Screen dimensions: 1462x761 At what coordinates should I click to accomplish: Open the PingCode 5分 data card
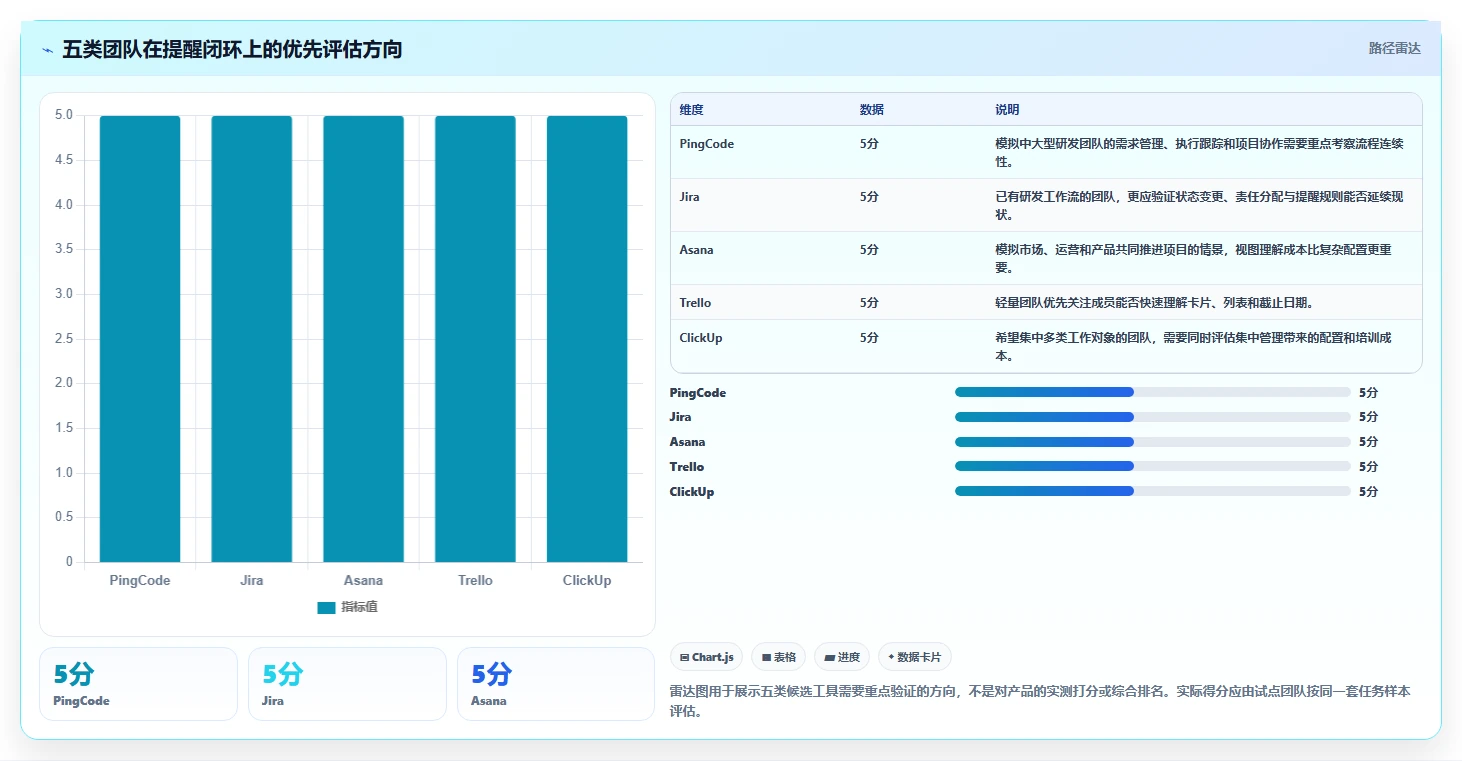138,684
